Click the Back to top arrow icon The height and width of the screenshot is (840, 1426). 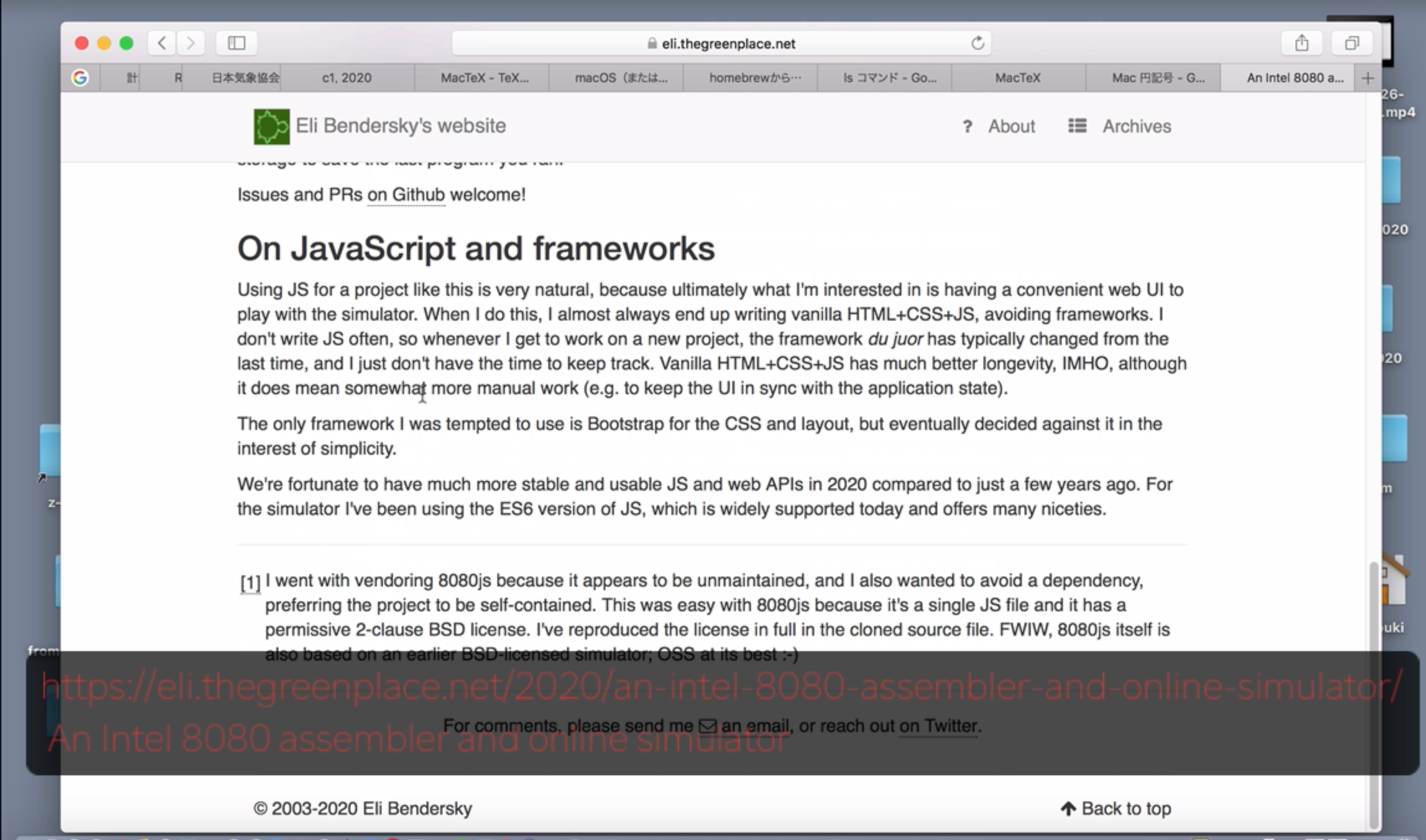1068,808
